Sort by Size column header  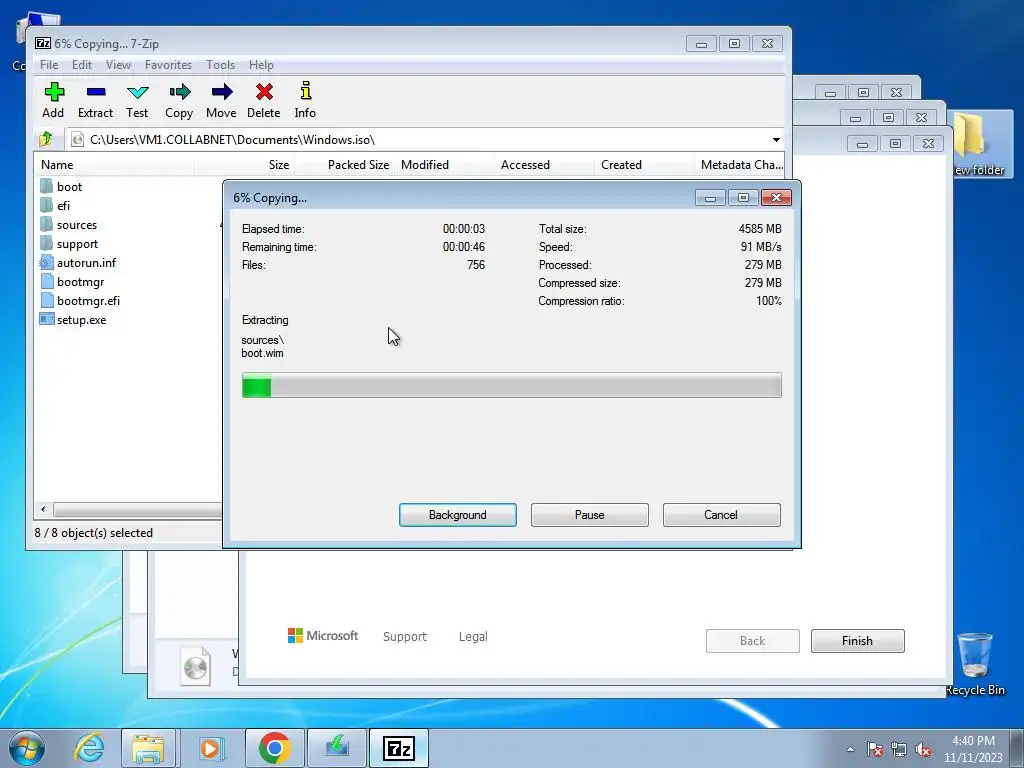(244, 165)
